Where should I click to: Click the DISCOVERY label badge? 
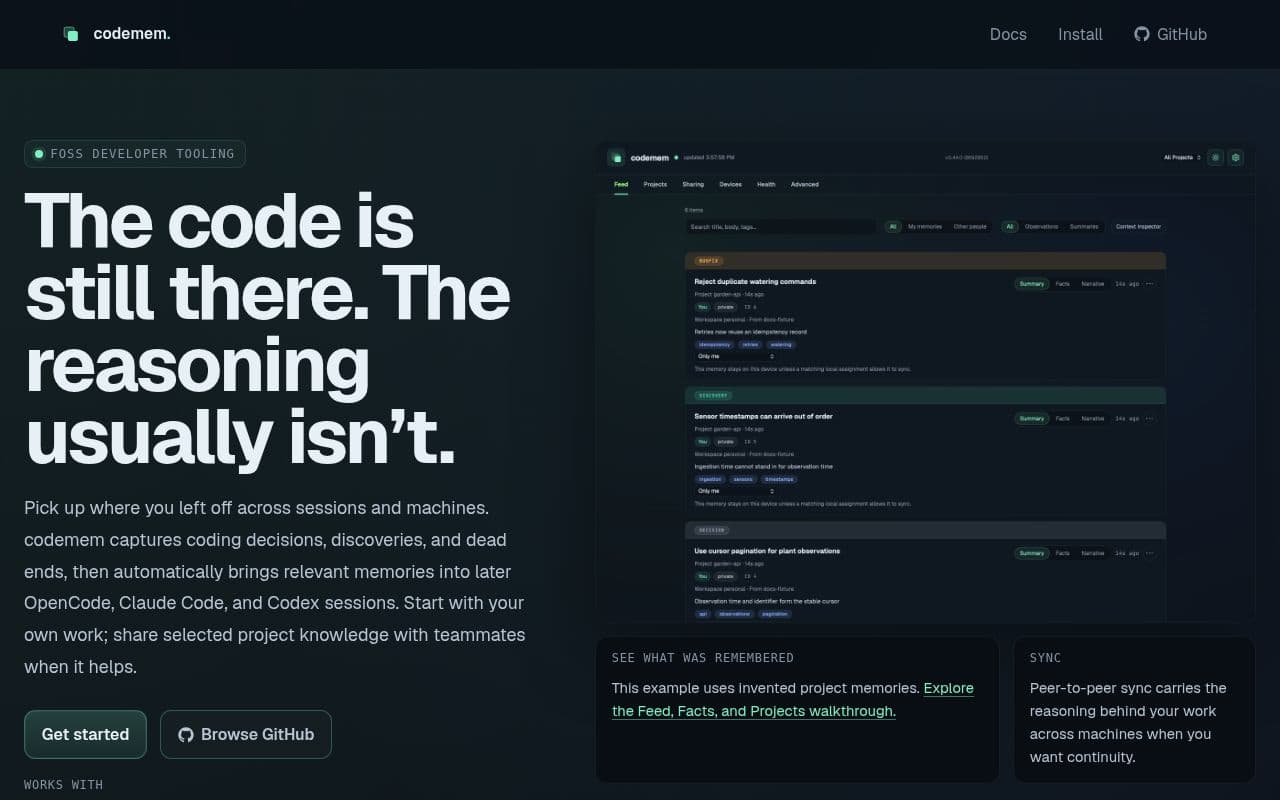tap(713, 395)
